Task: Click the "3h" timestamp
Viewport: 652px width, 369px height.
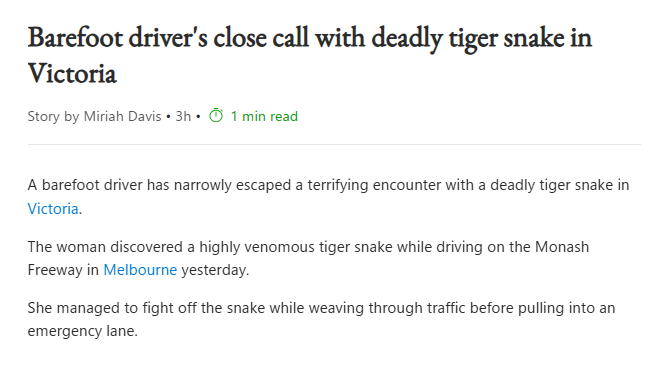Action: 183,116
